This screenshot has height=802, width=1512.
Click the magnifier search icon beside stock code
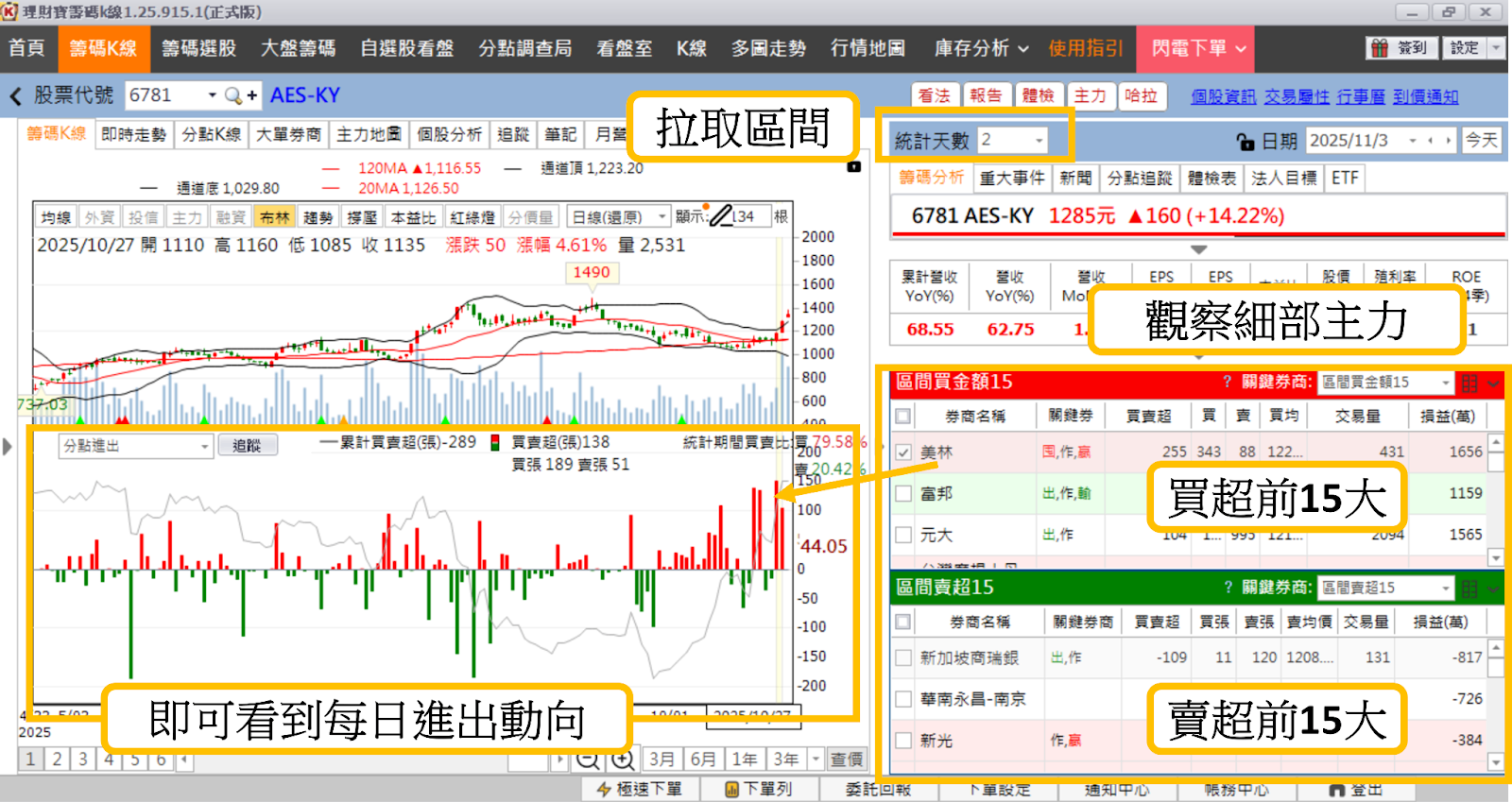click(x=232, y=95)
